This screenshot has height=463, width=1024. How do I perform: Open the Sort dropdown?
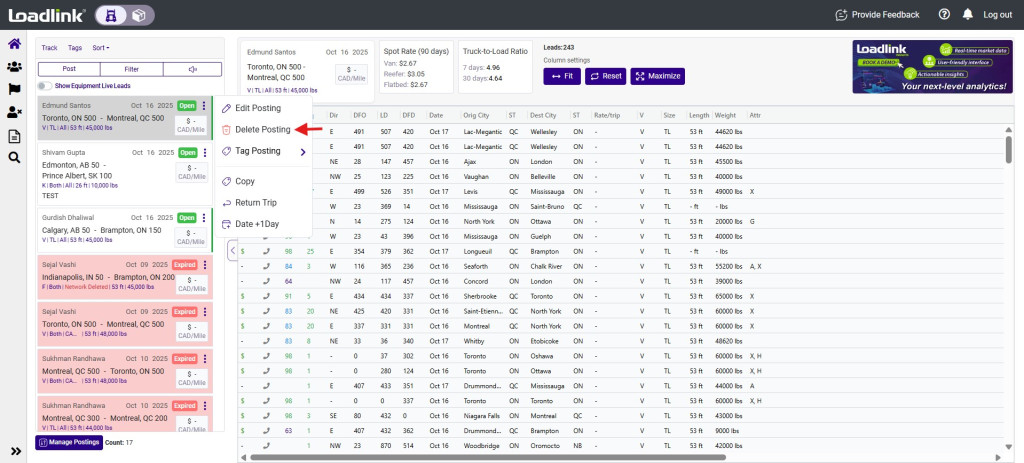(100, 47)
